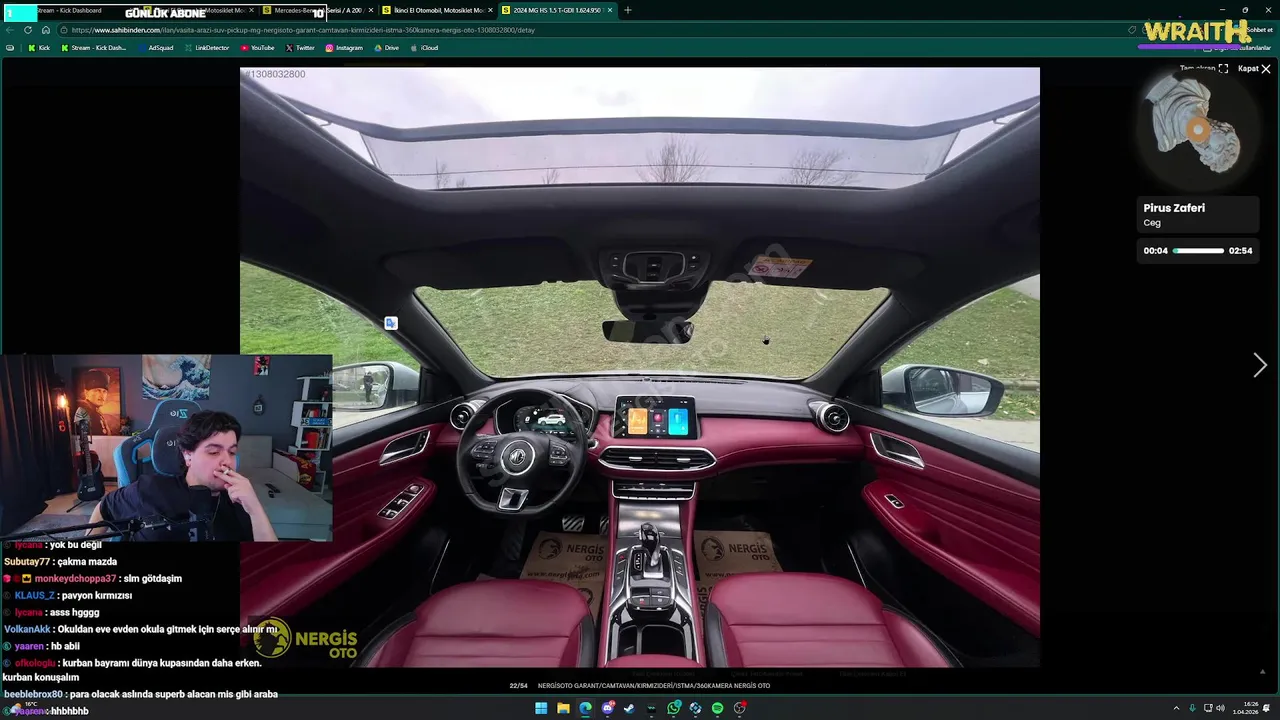Viewport: 1280px width, 720px height.
Task: Open File Explorer from taskbar
Action: pyautogui.click(x=563, y=708)
